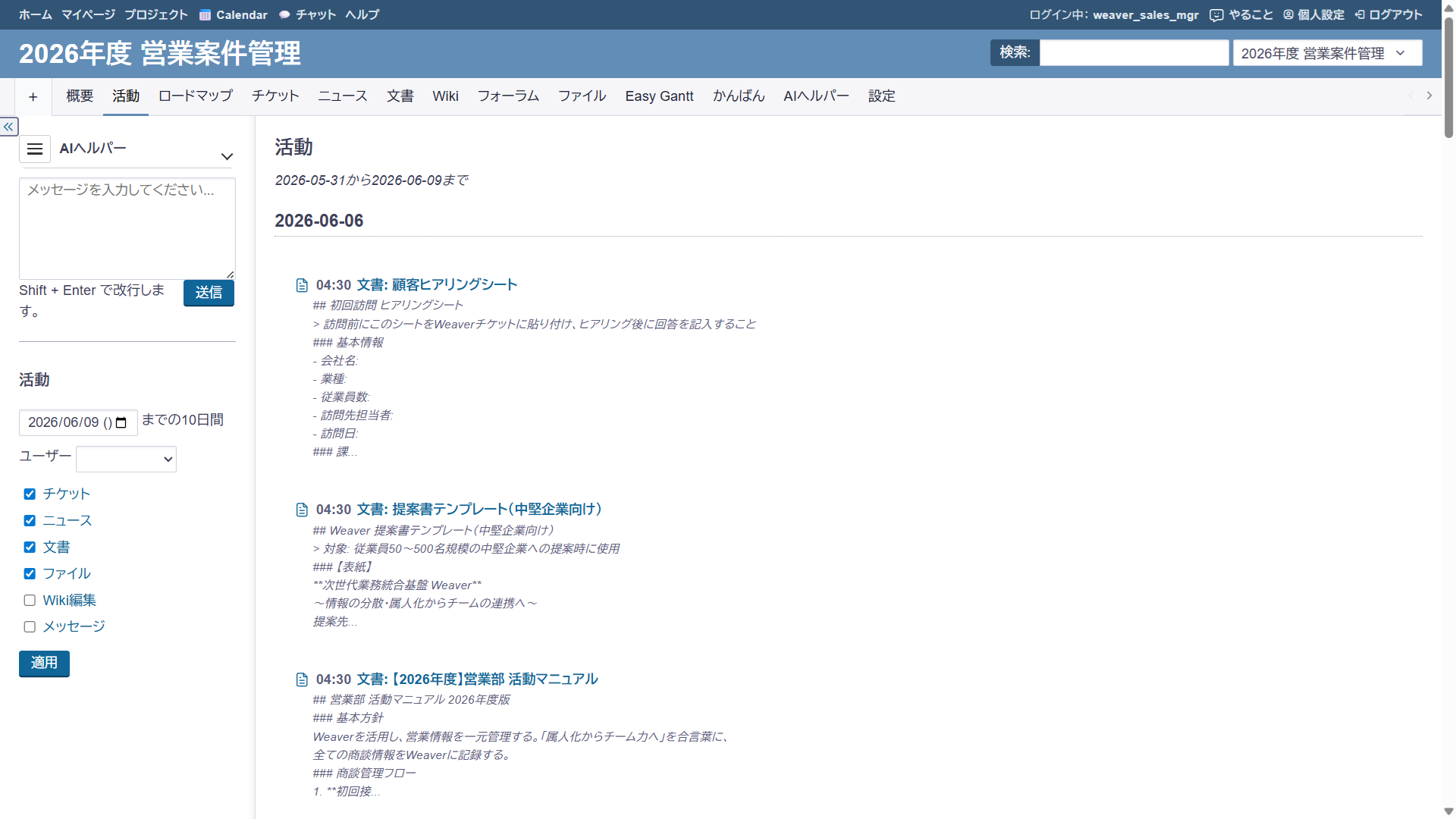Click the 2026年度 営業案件管理 project title
This screenshot has height=819, width=1456.
coord(160,54)
